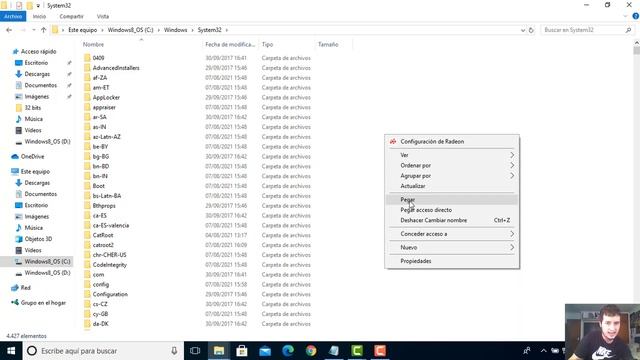Switch to the Vista ribbon tab
The height and width of the screenshot is (360, 640).
(103, 16)
